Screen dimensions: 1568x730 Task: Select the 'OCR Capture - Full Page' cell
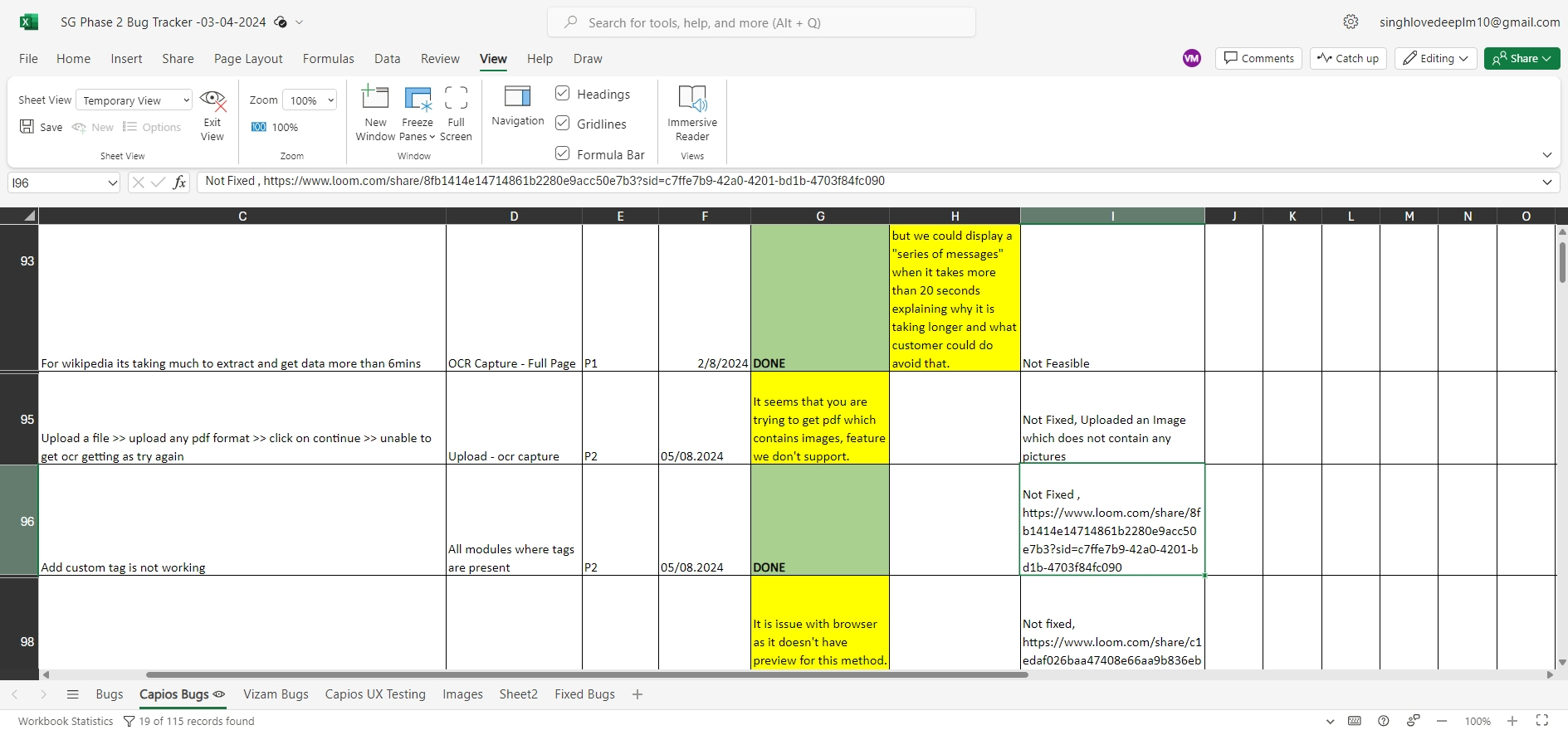point(514,298)
